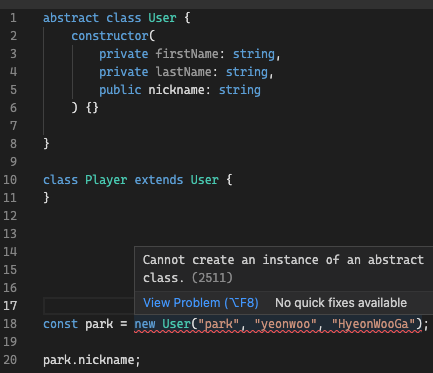Viewport: 433px width, 373px height.
Task: Click 'nickname' parameter on line 5
Action: click(176, 90)
